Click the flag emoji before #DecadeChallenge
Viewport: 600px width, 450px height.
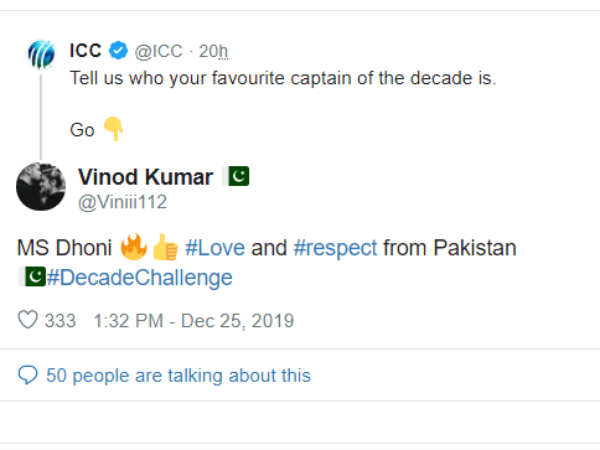pos(32,277)
